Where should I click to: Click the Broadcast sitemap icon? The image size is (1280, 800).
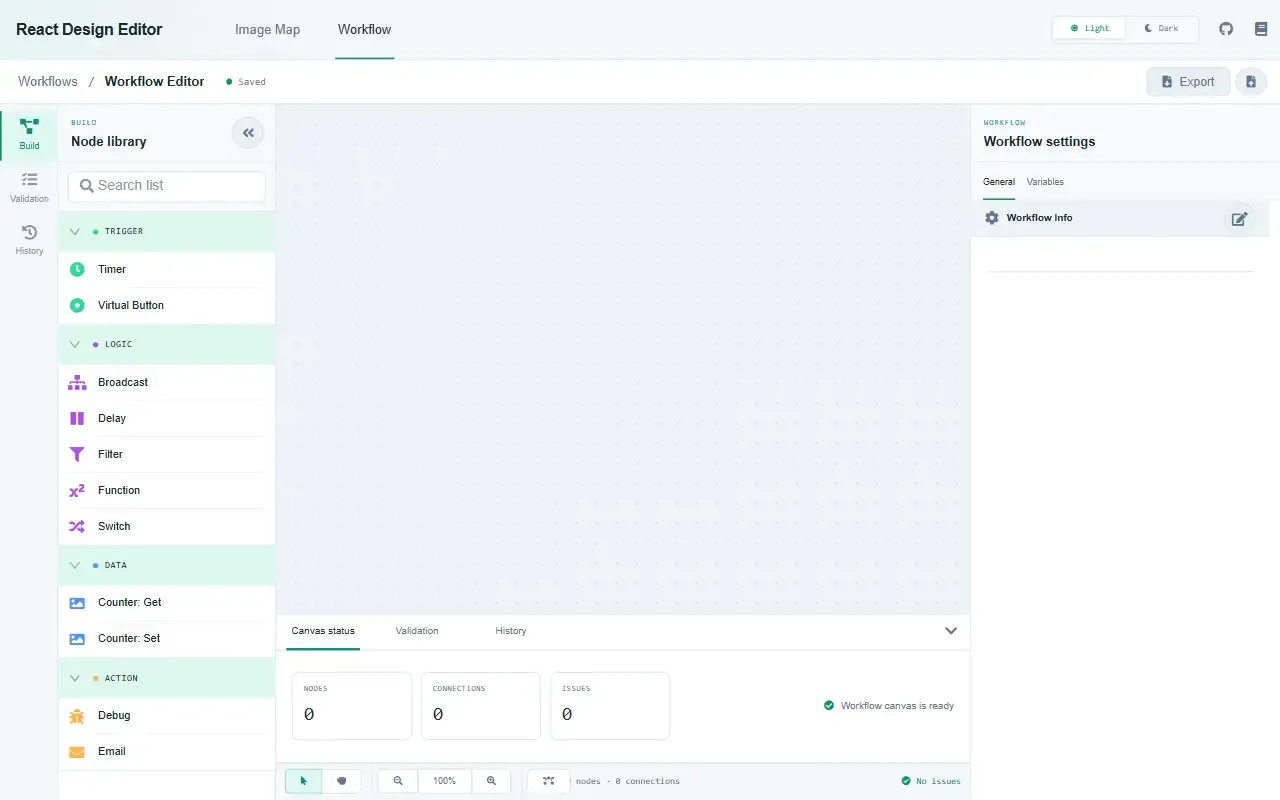coord(77,382)
